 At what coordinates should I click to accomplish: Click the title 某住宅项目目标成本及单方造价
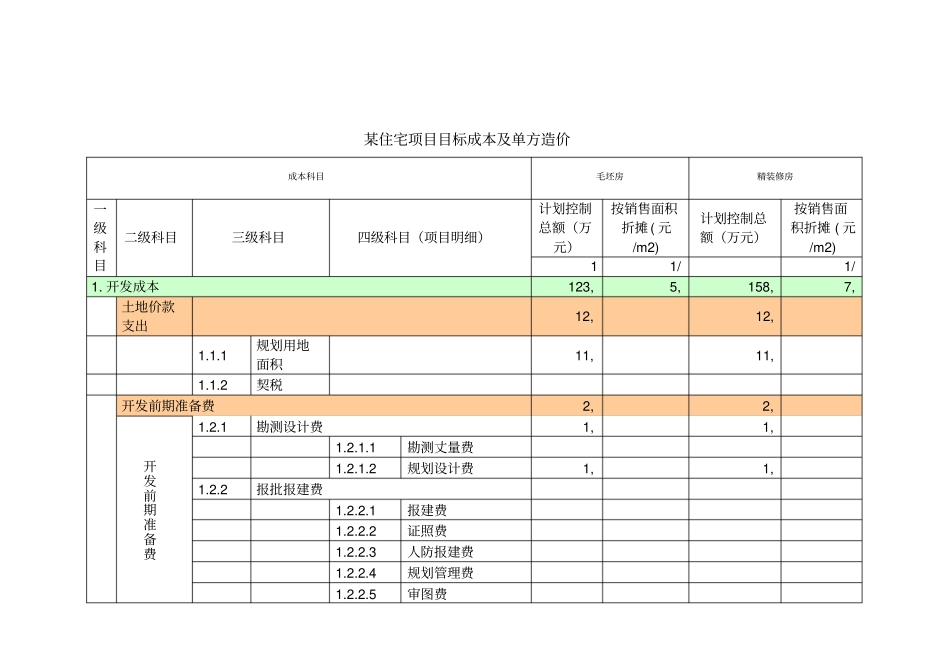click(x=467, y=139)
